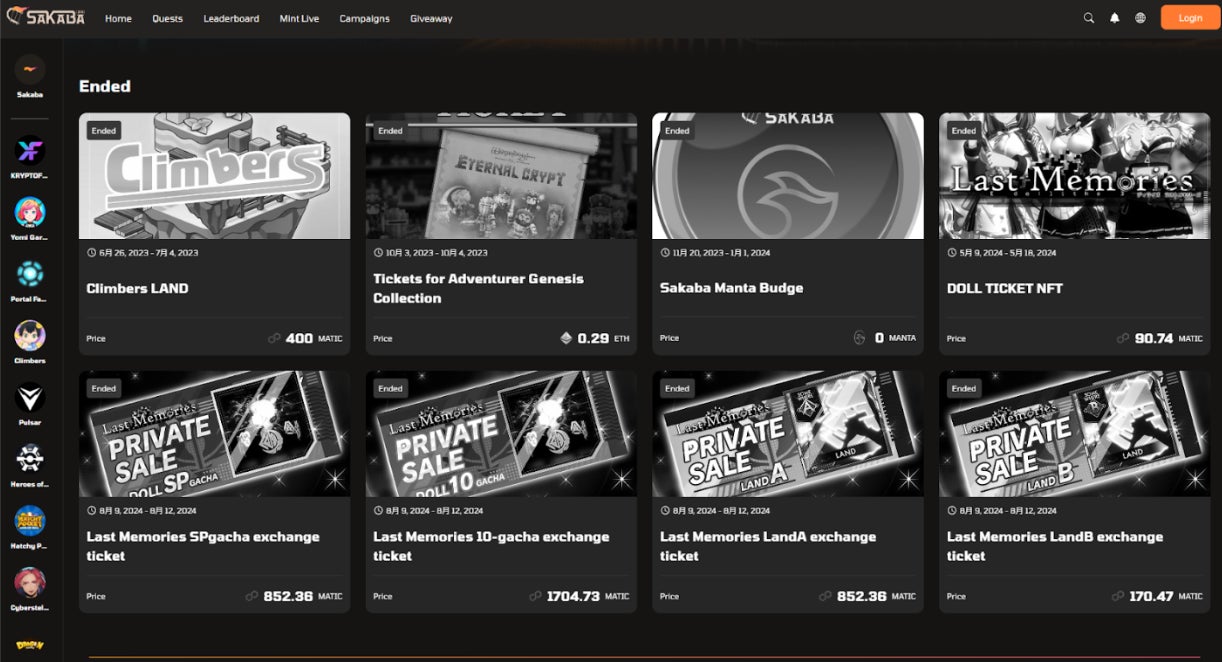Screen dimensions: 1222x662
Task: Click the MATIC icon beside 1704.73 price
Action: tap(535, 596)
